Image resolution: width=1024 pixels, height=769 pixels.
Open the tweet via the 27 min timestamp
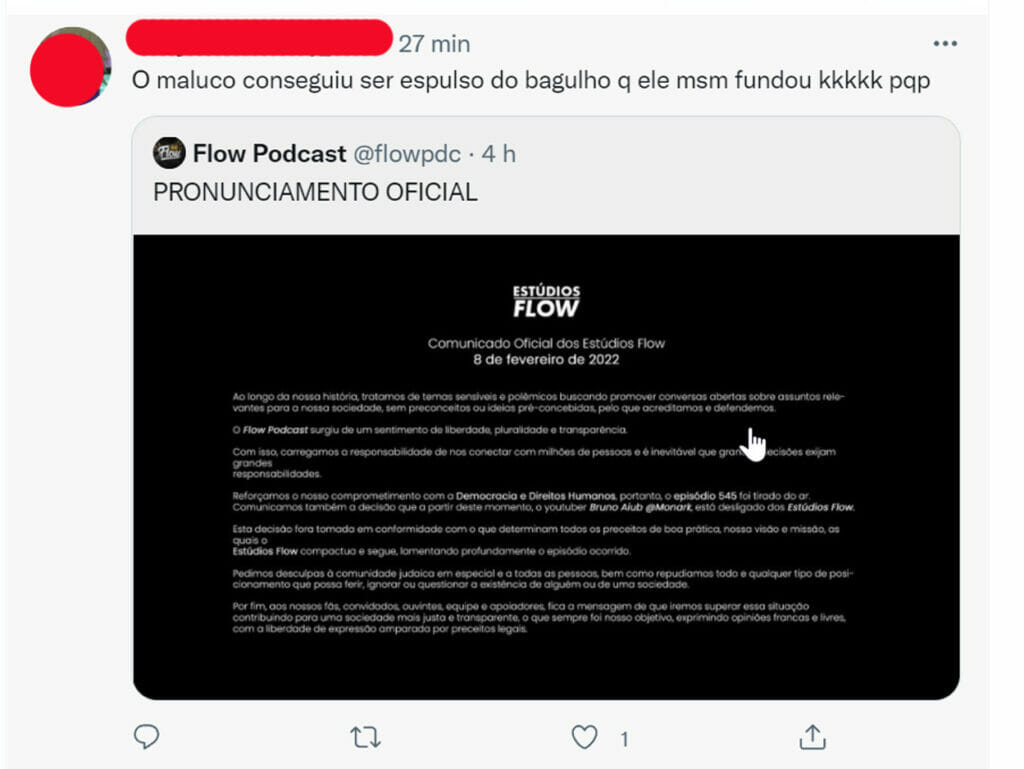[x=434, y=44]
